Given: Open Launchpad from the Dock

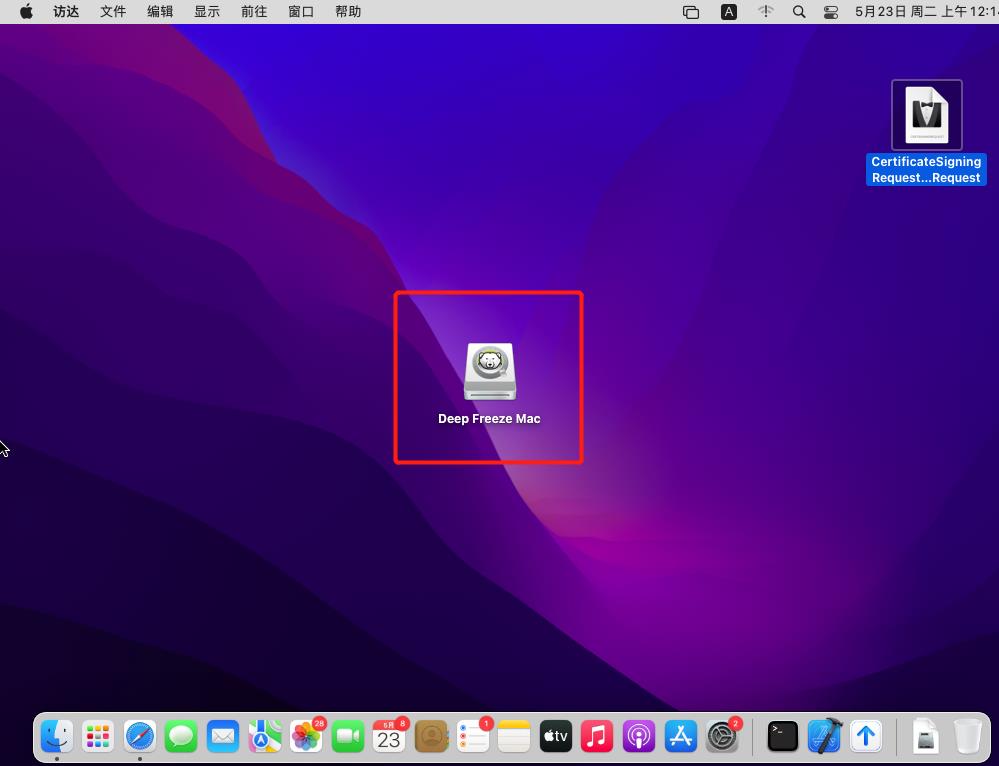Looking at the screenshot, I should (x=98, y=737).
